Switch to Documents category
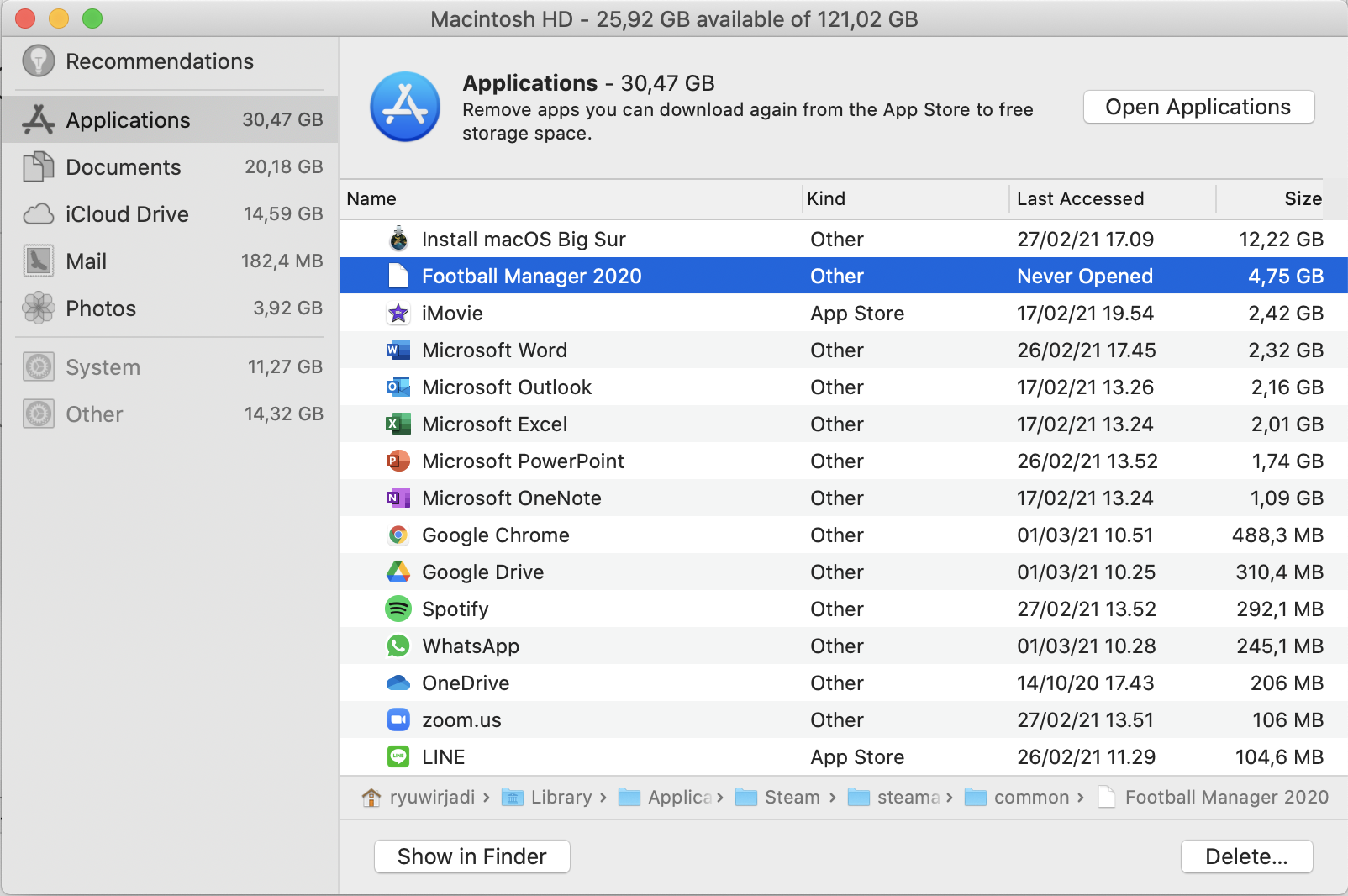Screen dimensions: 1348x896 tap(170, 166)
